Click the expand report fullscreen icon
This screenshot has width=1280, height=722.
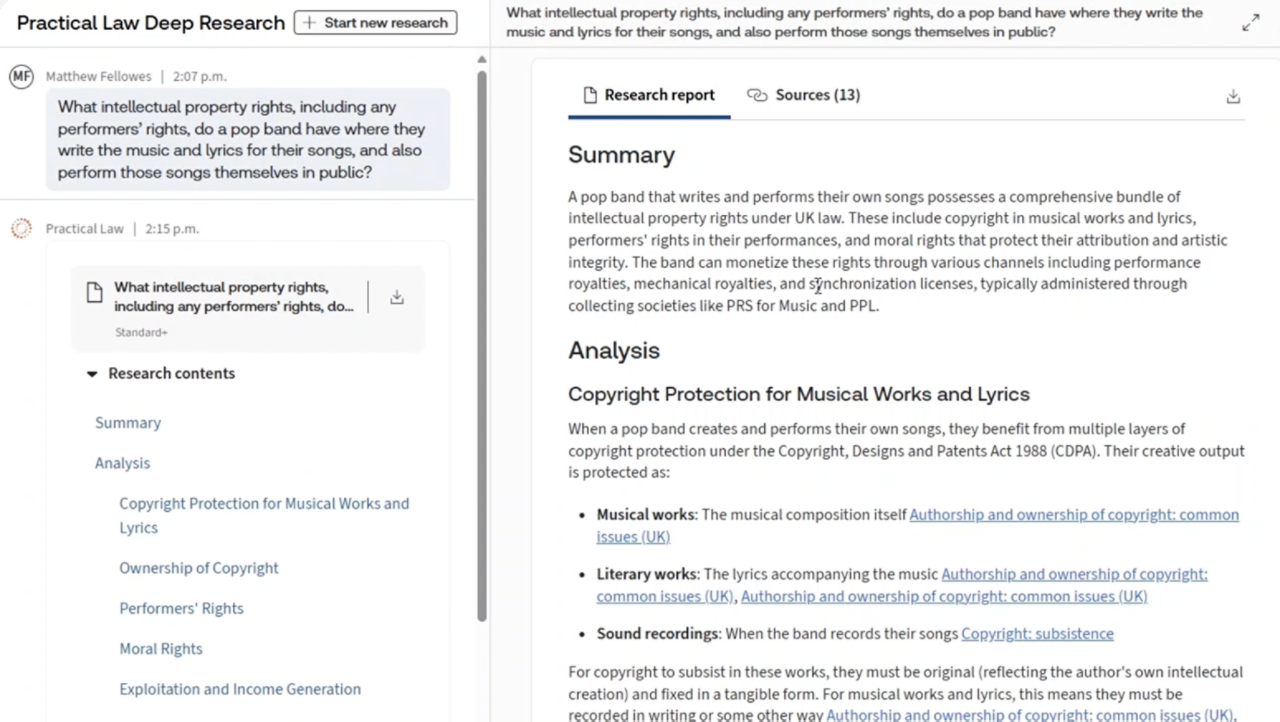point(1250,23)
